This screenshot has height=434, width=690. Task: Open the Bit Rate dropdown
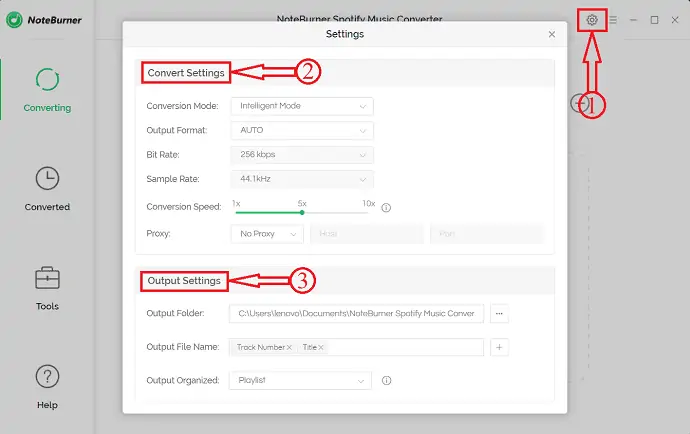point(302,154)
